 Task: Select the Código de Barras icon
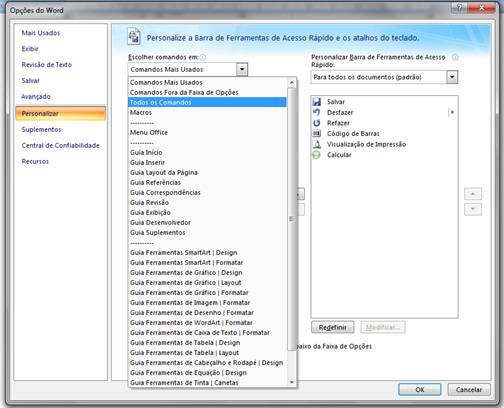click(317, 133)
